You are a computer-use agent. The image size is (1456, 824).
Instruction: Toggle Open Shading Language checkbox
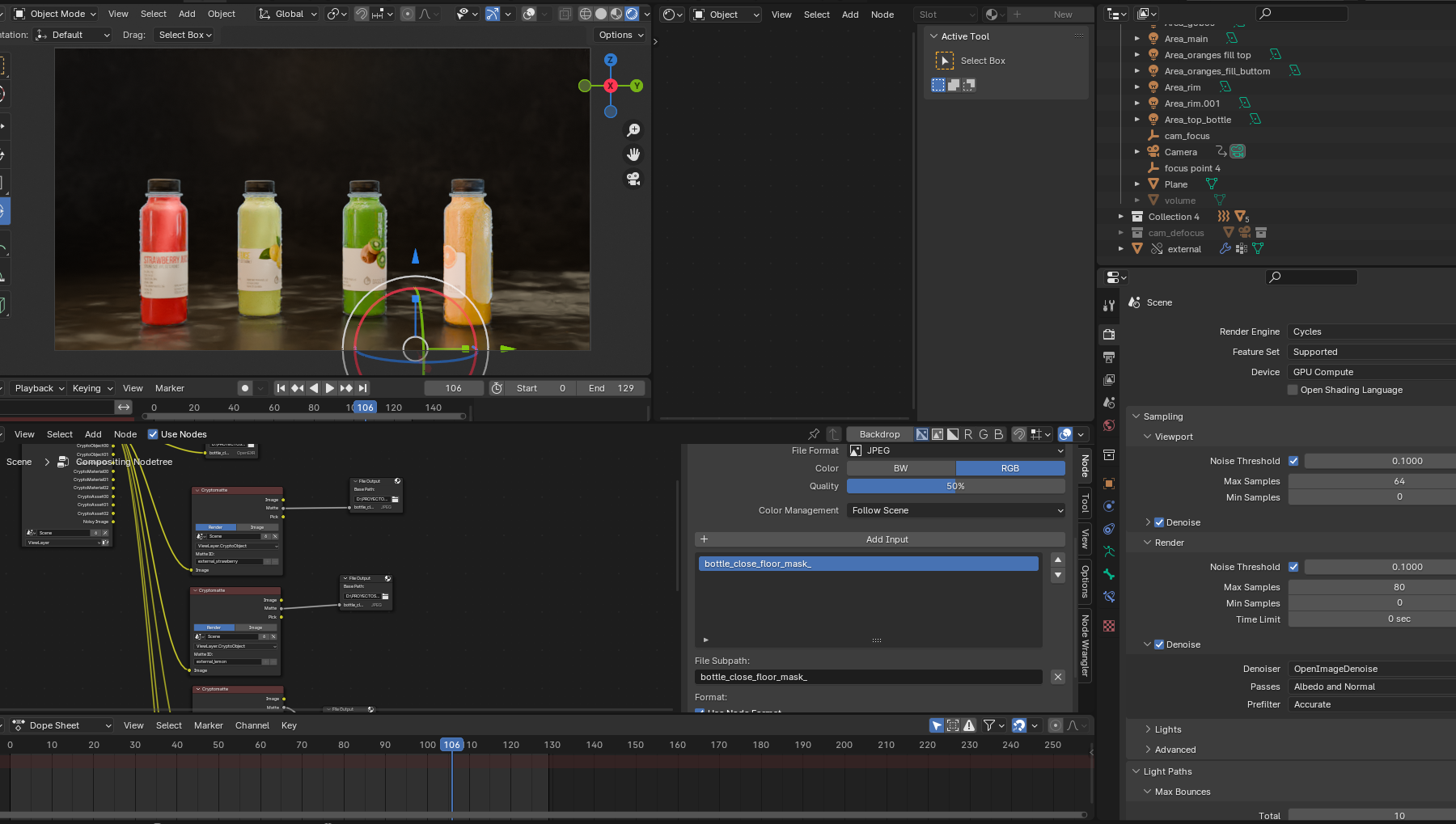1293,390
